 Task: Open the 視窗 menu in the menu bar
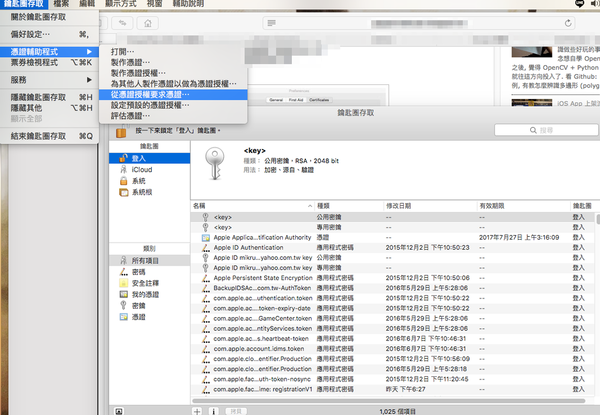pos(155,4)
